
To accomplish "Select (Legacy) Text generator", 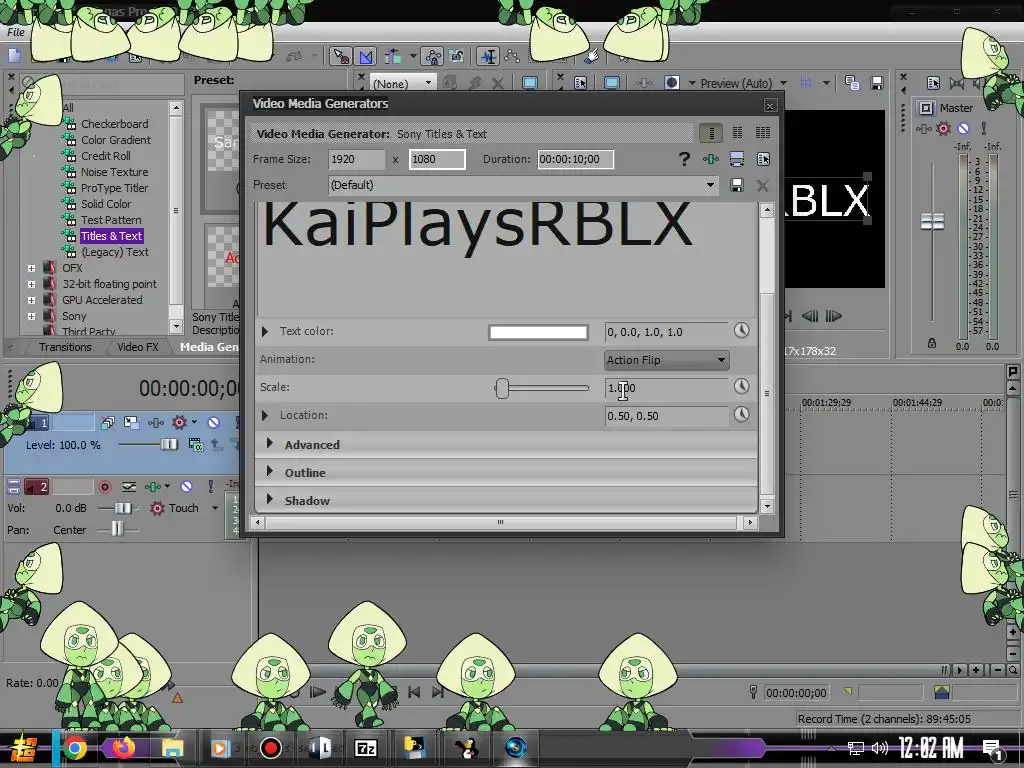I will (x=115, y=252).
